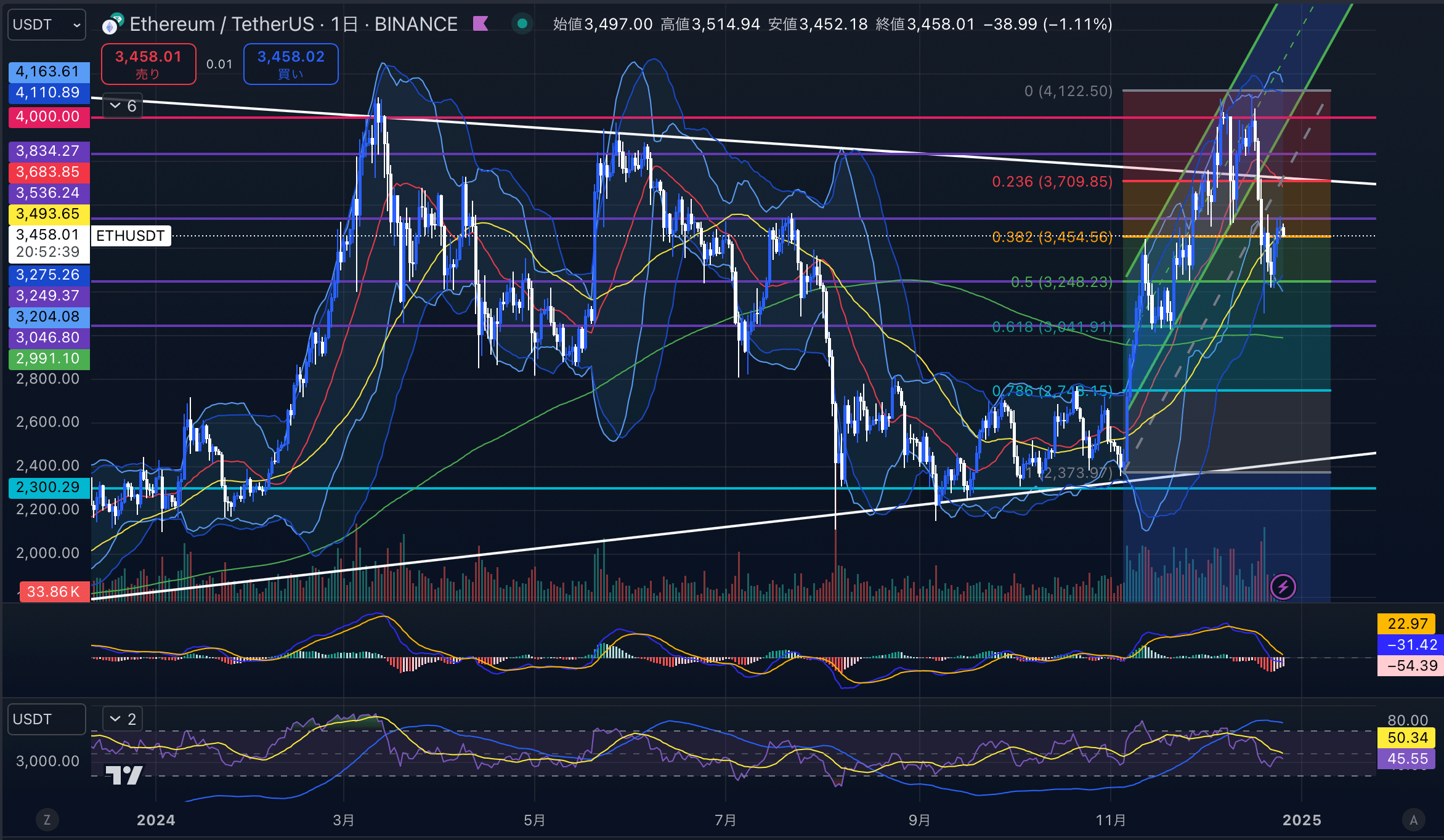1444x840 pixels.
Task: Click the 4,163.61 price axis label
Action: click(x=49, y=71)
